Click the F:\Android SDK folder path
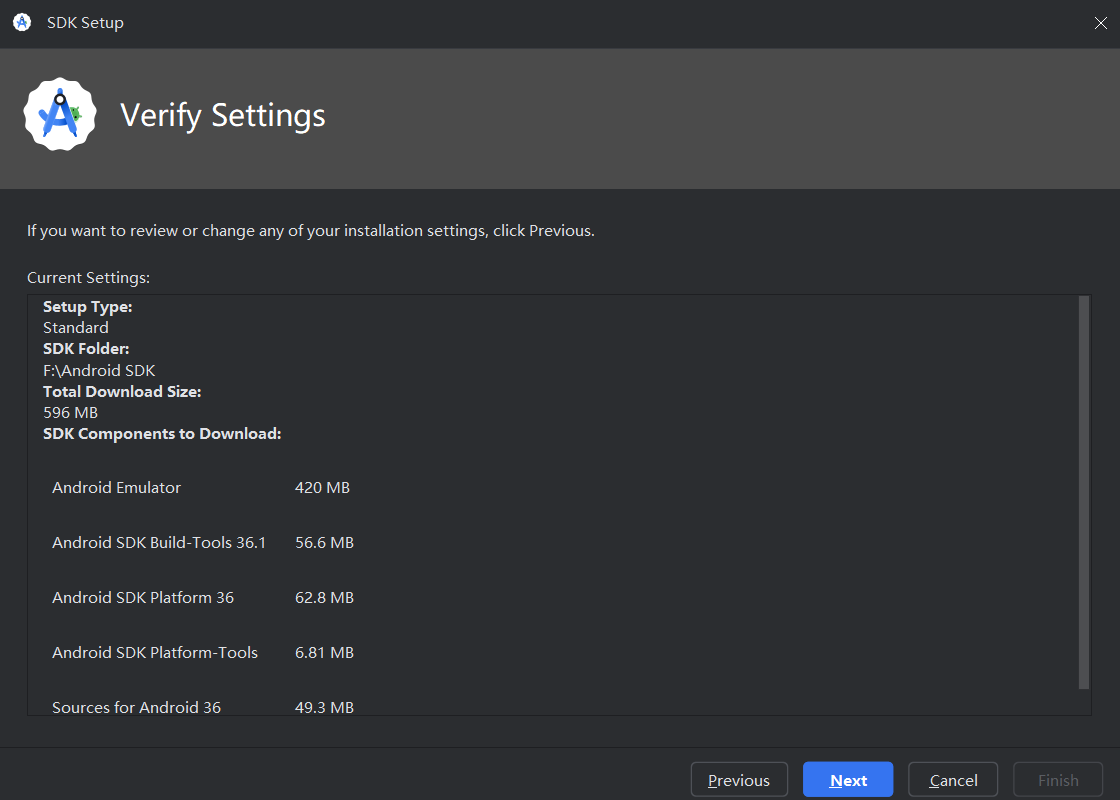This screenshot has height=800, width=1120. [x=99, y=370]
